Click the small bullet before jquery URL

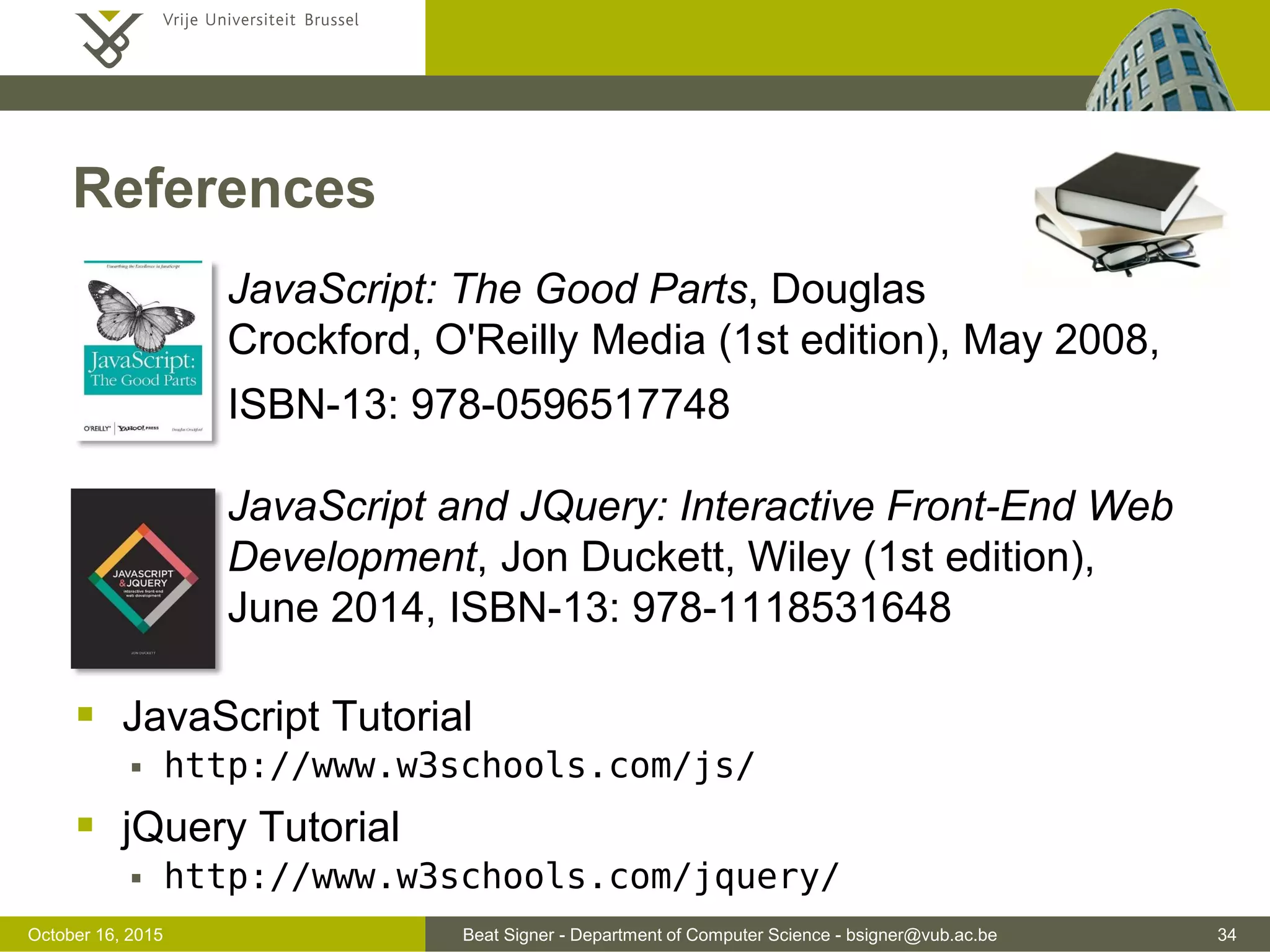click(x=136, y=878)
